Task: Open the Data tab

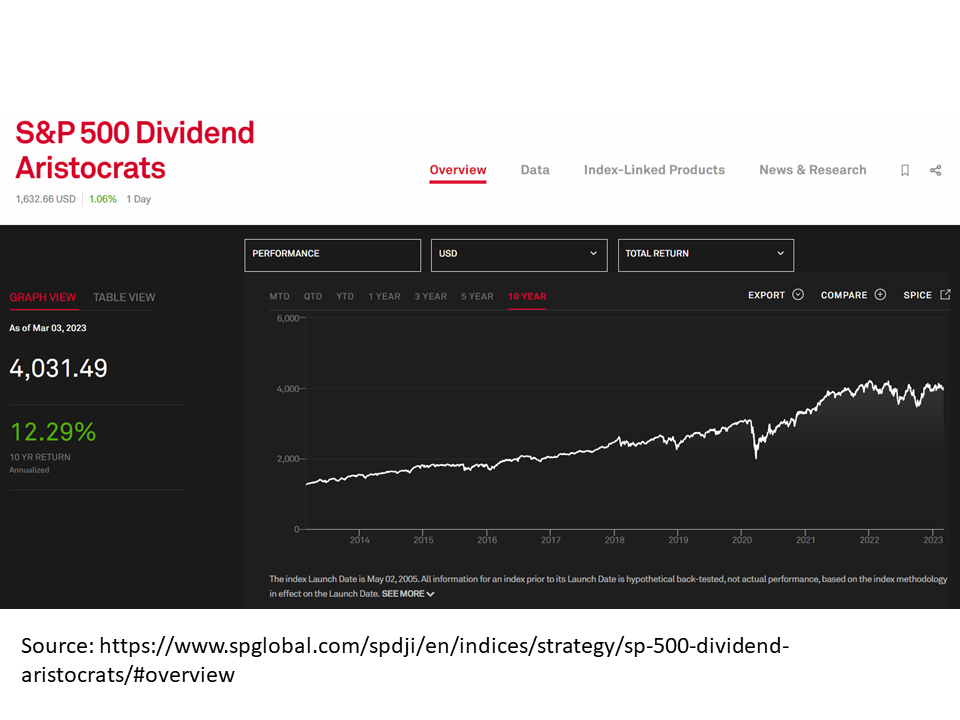Action: 535,170
